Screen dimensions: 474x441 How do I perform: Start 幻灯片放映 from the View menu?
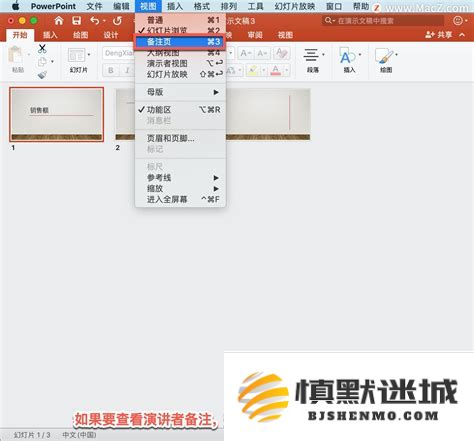[x=180, y=74]
